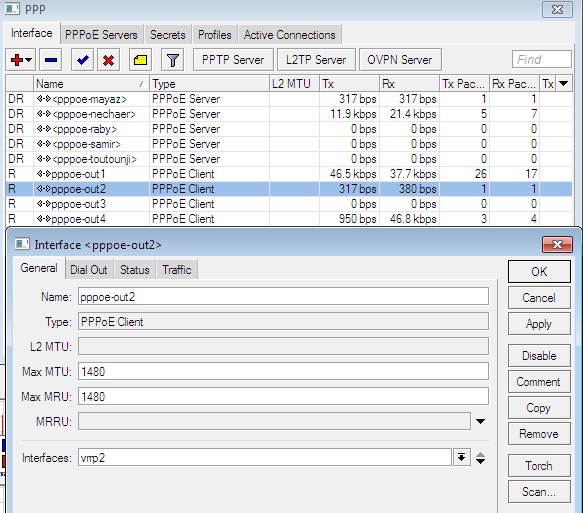Open the table columns dropdown arrow

(x=564, y=84)
